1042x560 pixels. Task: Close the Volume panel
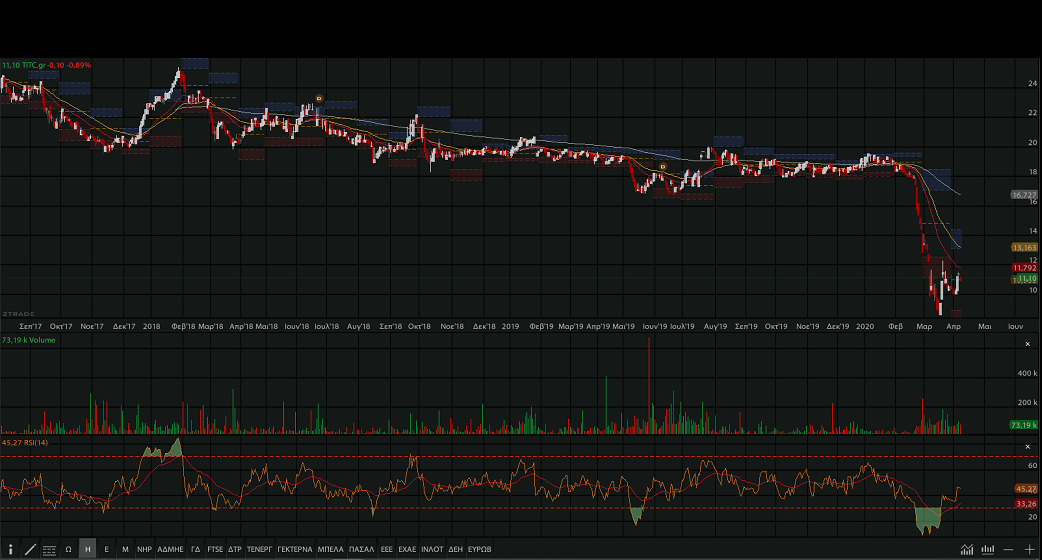(1028, 344)
